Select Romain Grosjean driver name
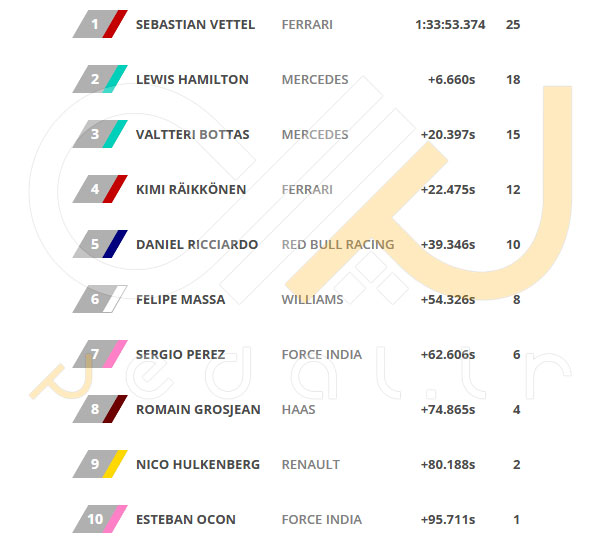Screen dimensions: 601x542 [x=198, y=409]
